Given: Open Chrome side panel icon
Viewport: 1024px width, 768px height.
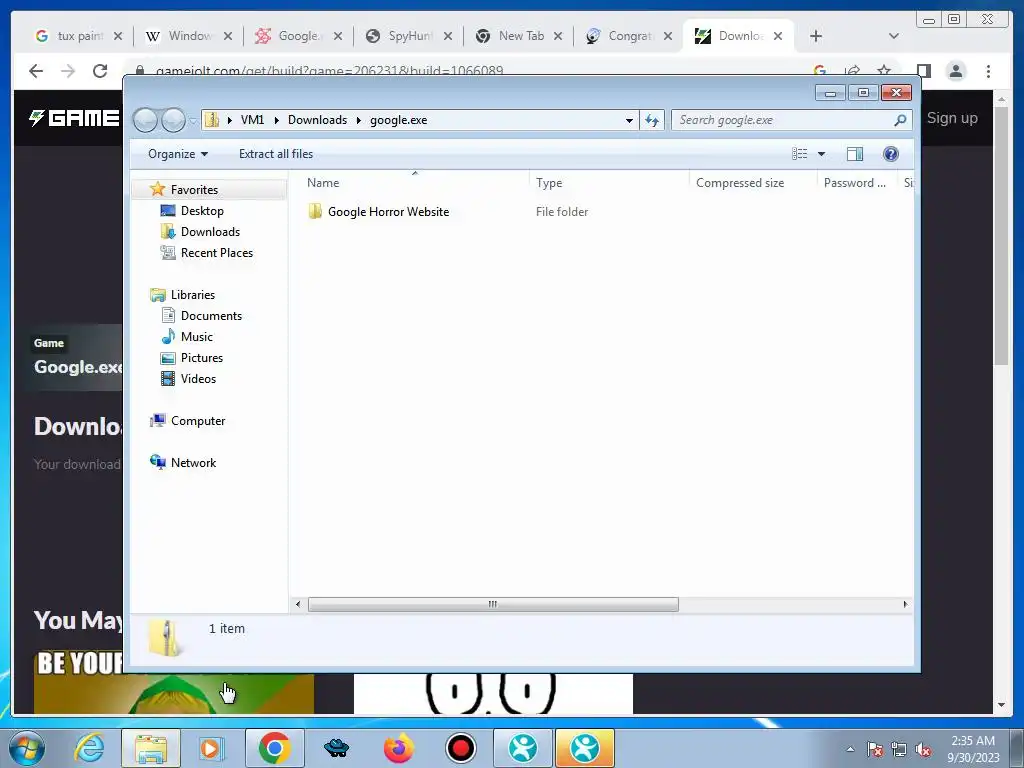Looking at the screenshot, I should pyautogui.click(x=923, y=71).
